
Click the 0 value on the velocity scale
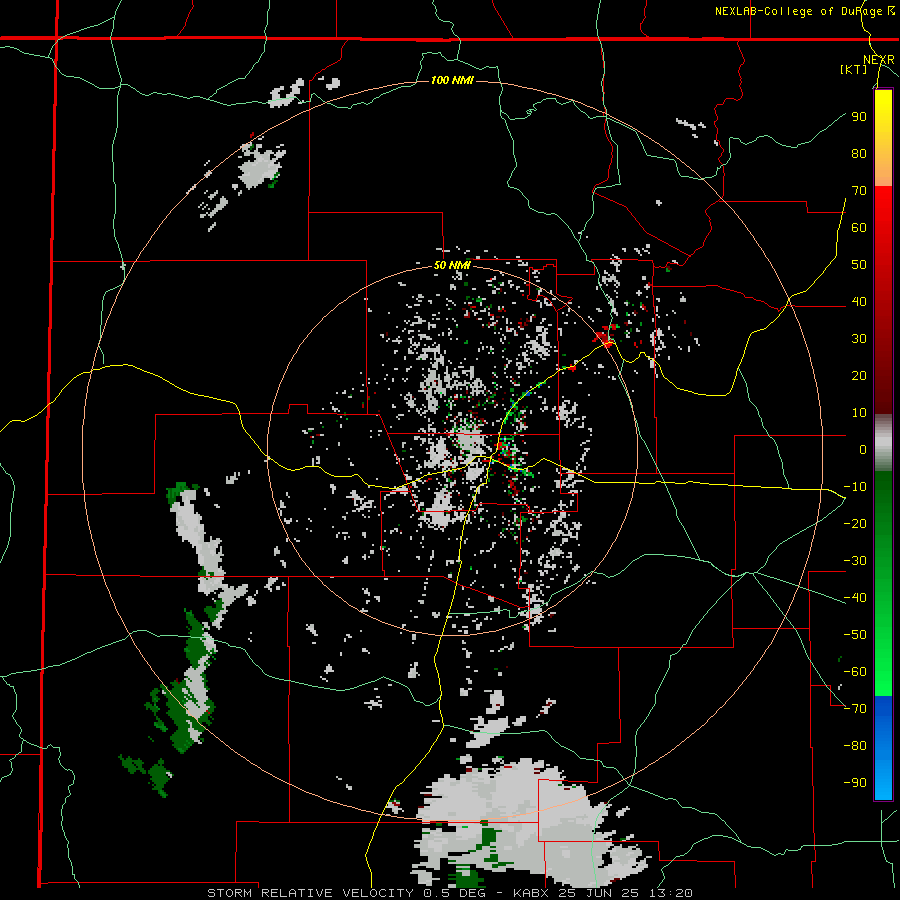[863, 450]
